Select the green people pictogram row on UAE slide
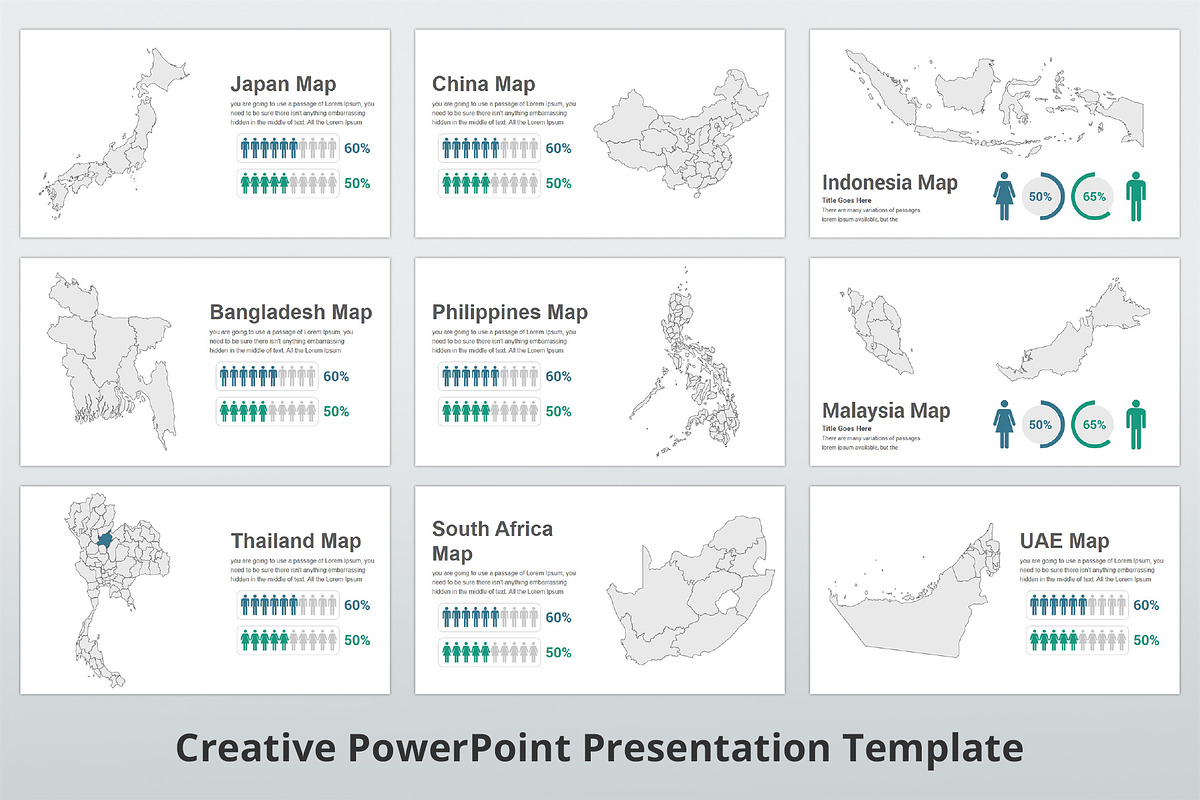This screenshot has width=1200, height=800. pyautogui.click(x=1077, y=640)
